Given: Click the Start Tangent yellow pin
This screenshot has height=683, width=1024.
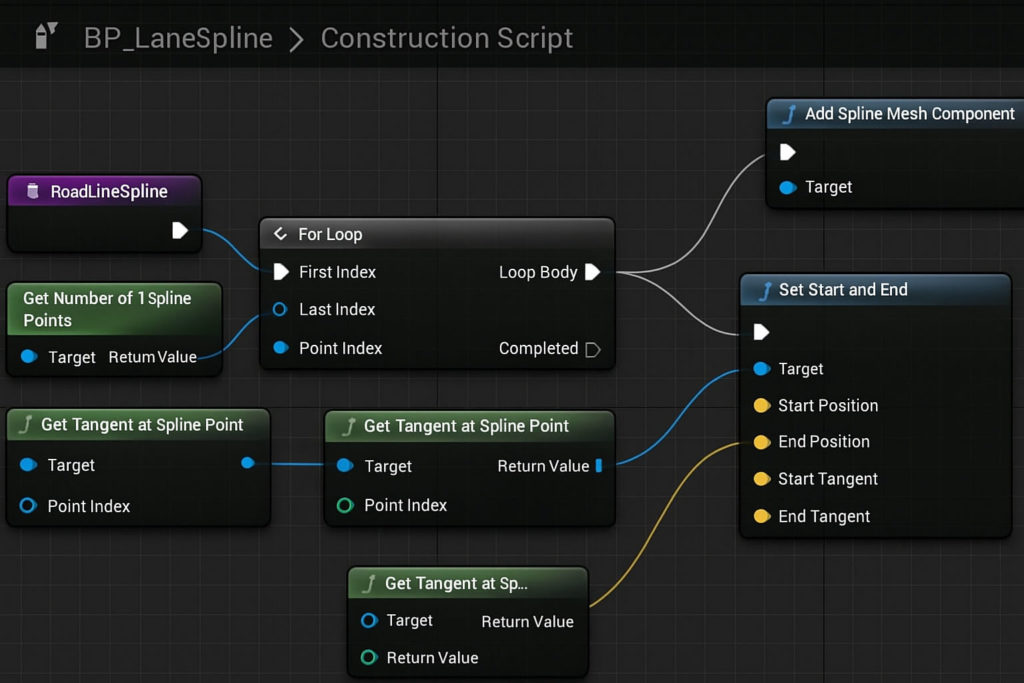Looking at the screenshot, I should [x=761, y=479].
